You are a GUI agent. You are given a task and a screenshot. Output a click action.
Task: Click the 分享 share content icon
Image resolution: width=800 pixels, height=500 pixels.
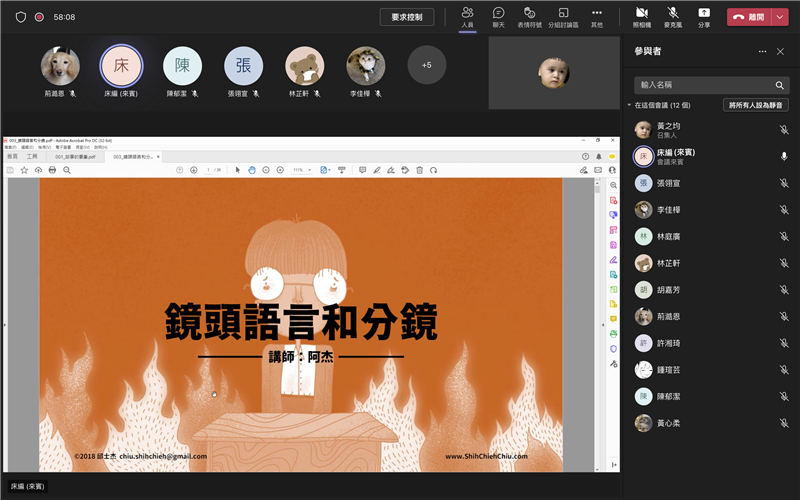704,16
